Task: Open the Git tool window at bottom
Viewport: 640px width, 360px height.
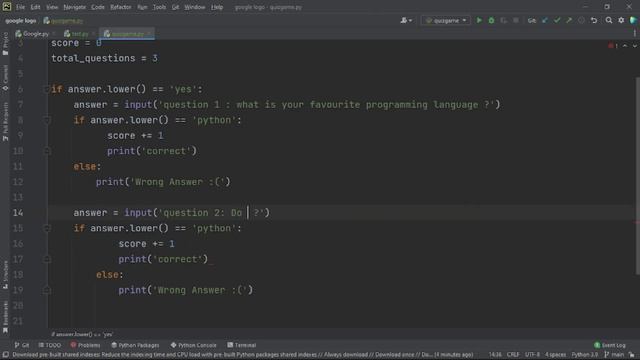Action: point(22,345)
